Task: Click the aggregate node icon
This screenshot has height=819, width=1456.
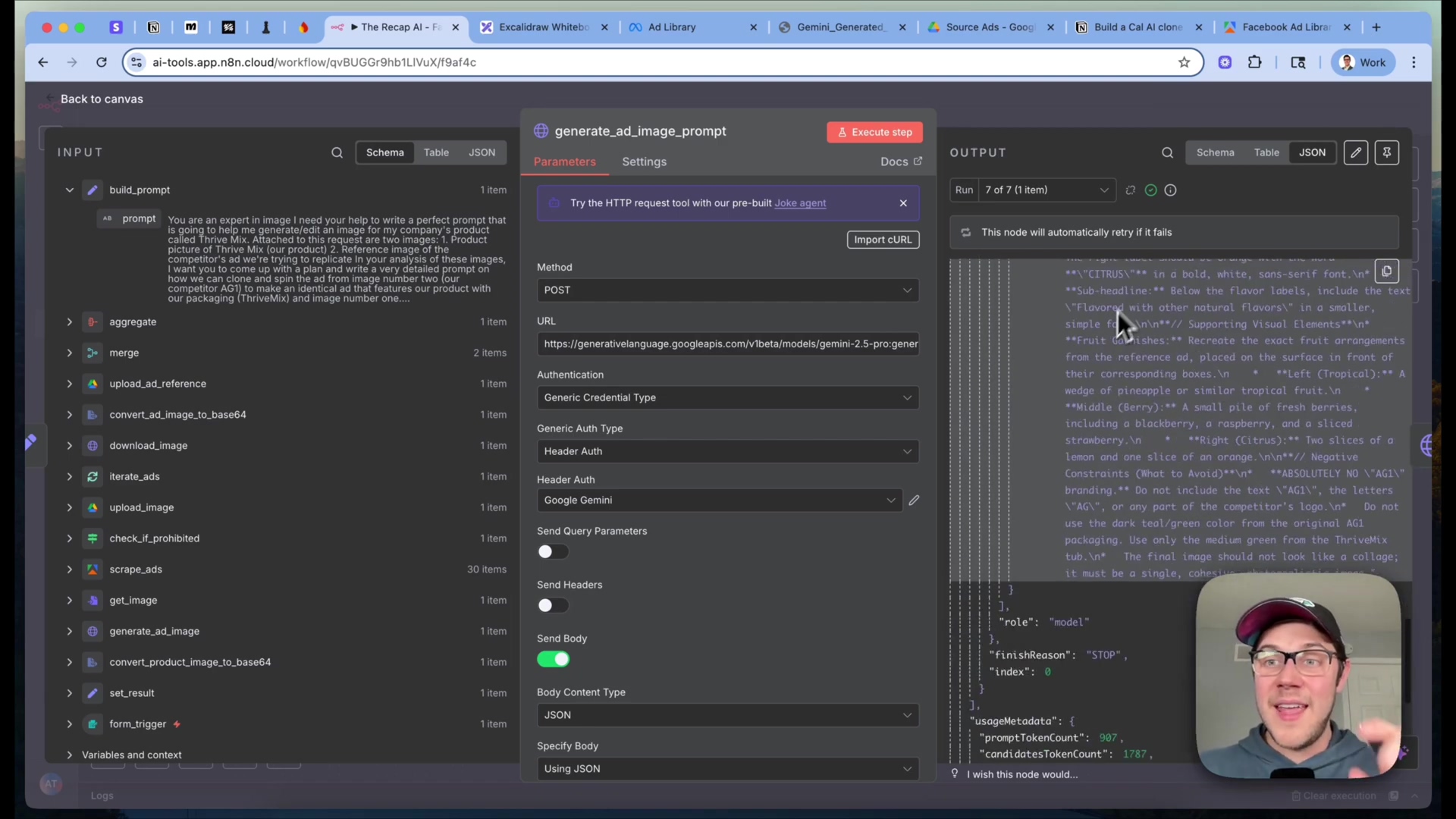Action: coord(93,322)
